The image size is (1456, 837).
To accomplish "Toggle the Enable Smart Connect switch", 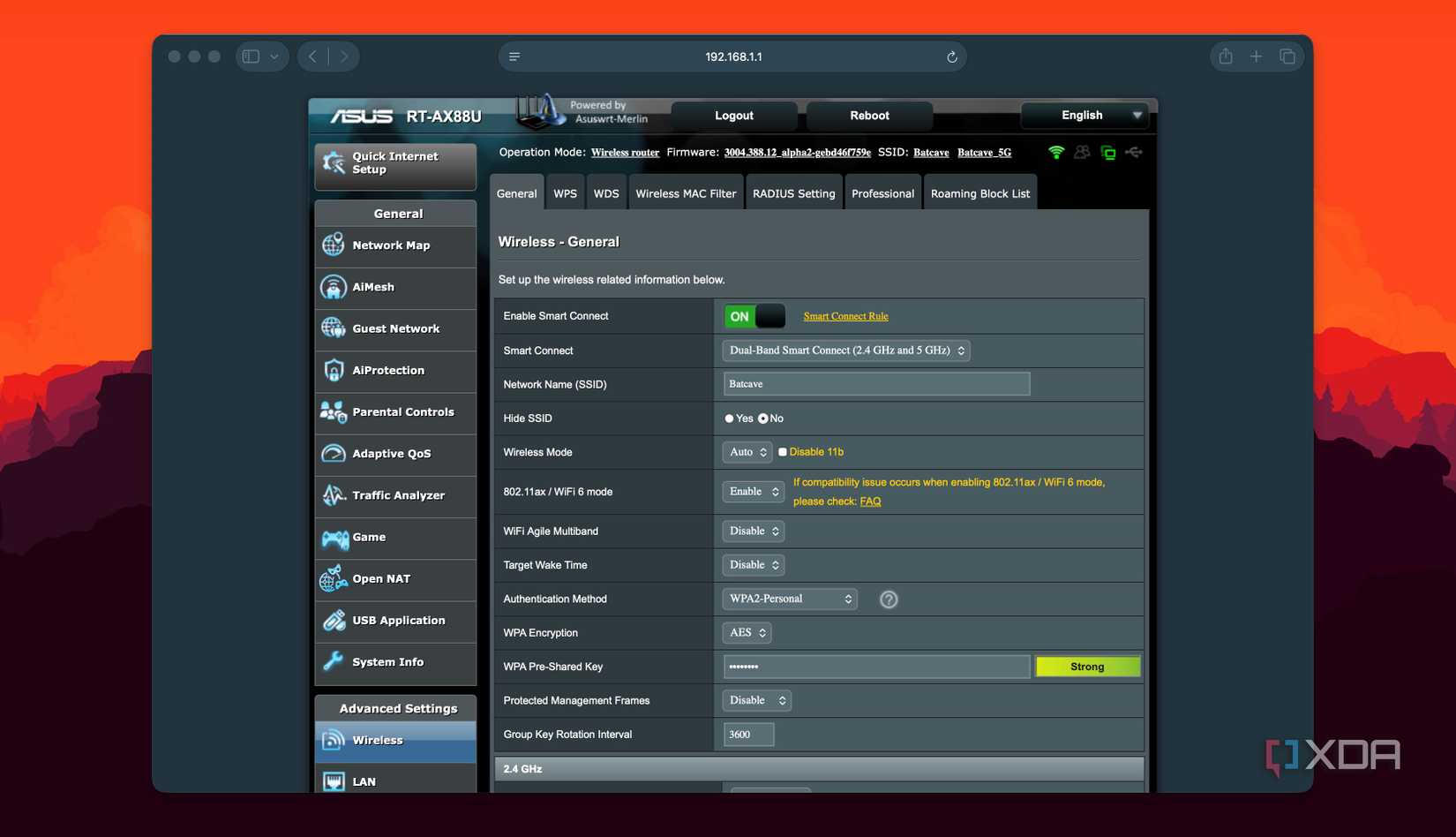I will click(754, 316).
